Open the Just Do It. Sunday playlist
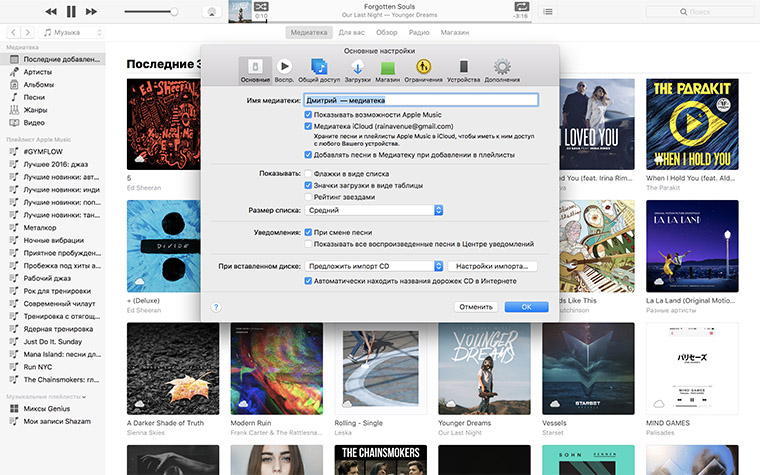 tap(52, 342)
